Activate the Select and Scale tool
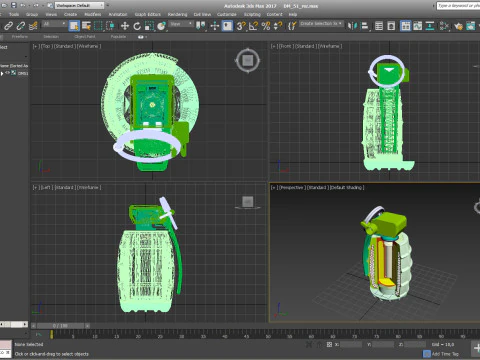Screen dimensions: 480x360 149,26
